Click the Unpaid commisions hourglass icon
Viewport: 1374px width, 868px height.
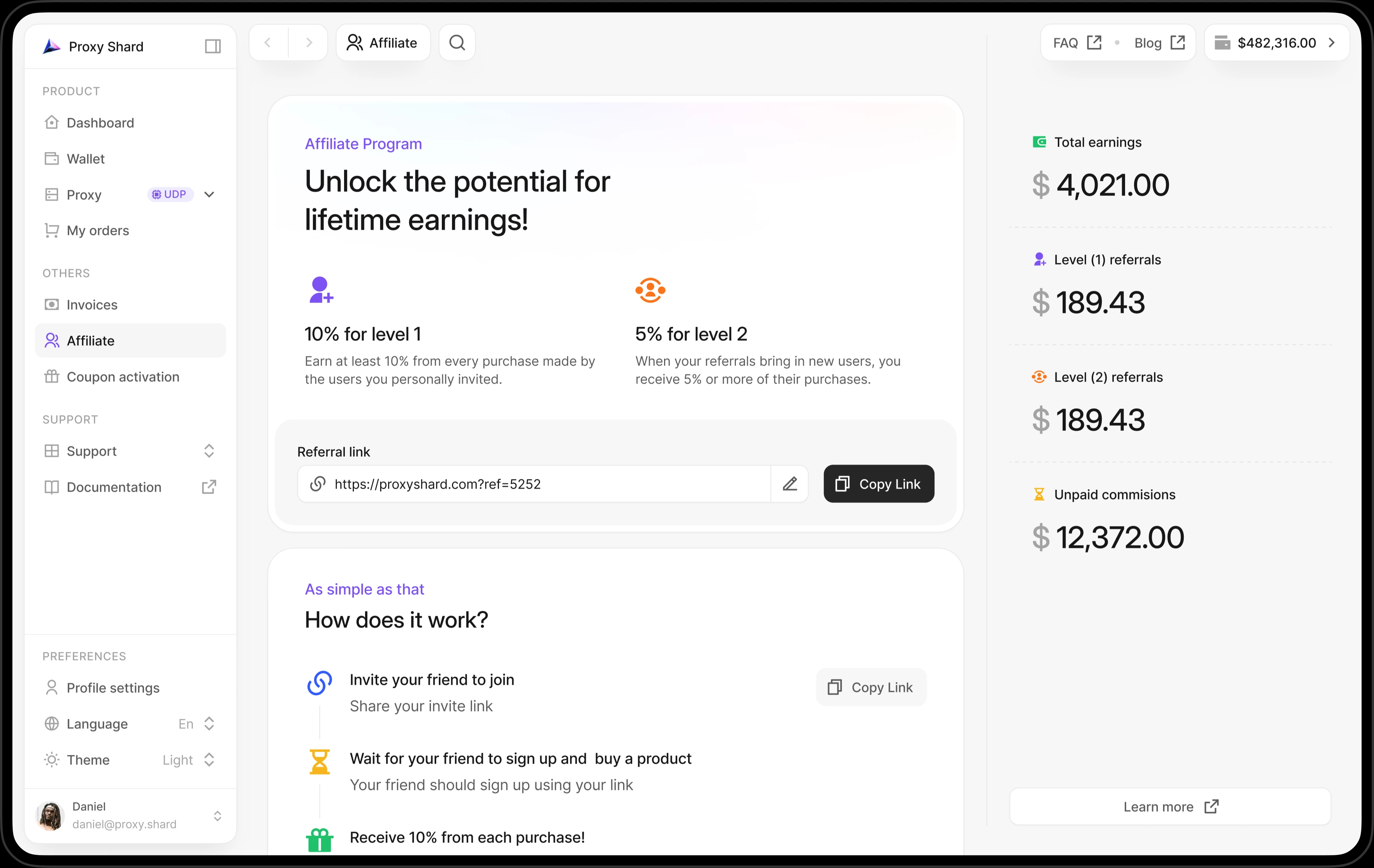(x=1039, y=494)
